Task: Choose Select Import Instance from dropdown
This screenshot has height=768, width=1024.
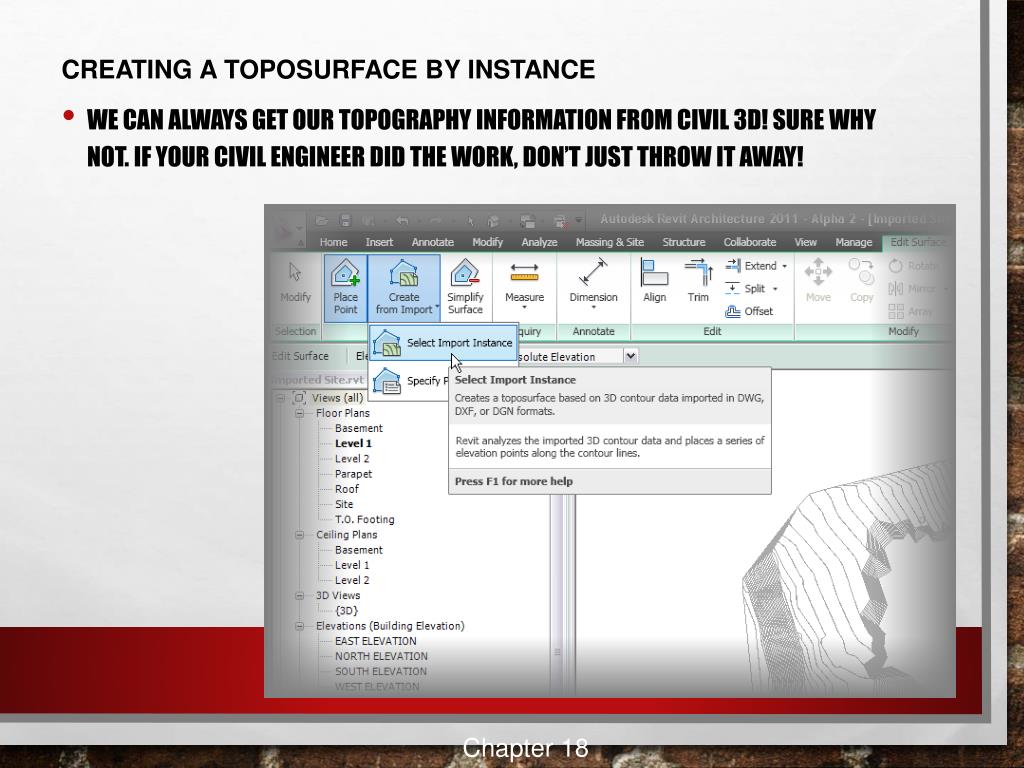Action: (444, 343)
